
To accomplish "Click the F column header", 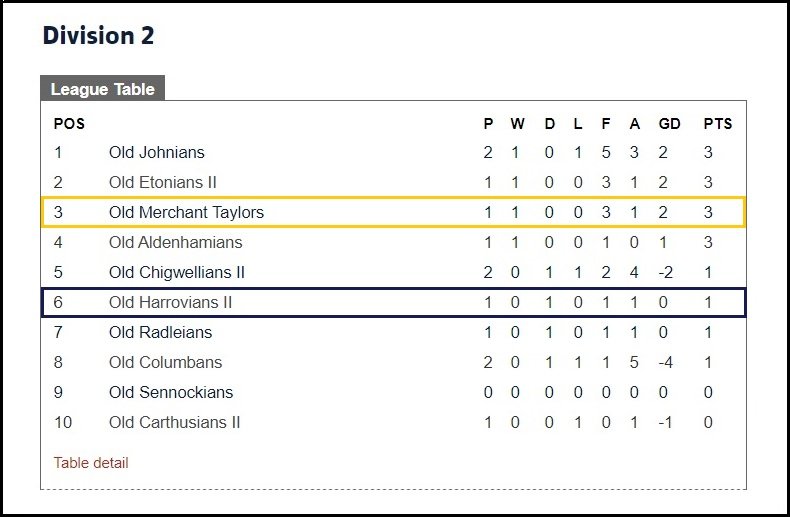I will pyautogui.click(x=606, y=123).
